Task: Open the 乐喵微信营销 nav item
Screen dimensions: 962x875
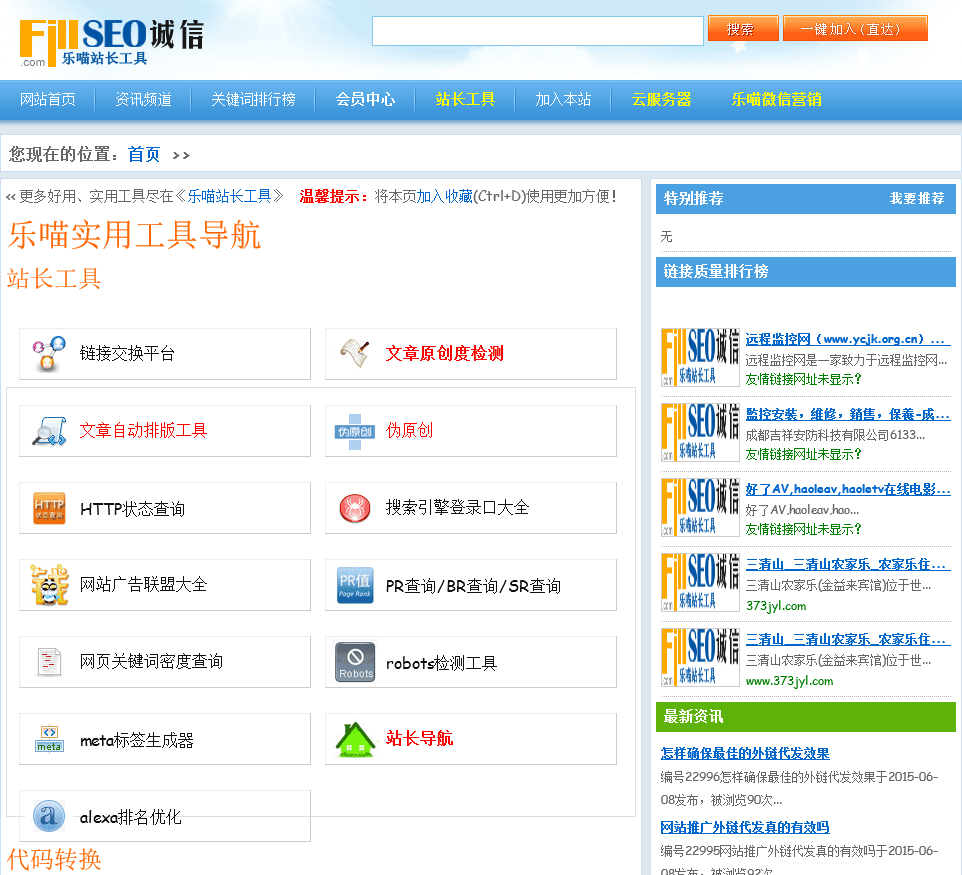Action: point(777,99)
